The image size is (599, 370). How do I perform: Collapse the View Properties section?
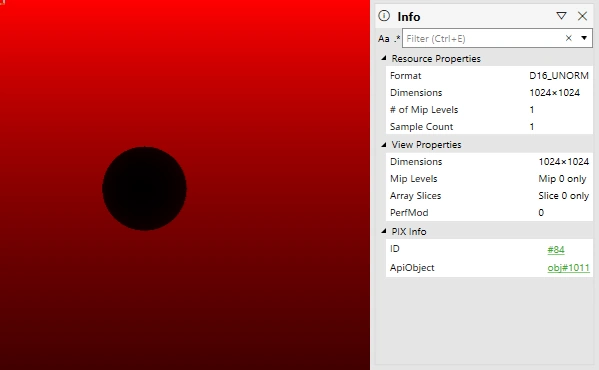pos(384,145)
